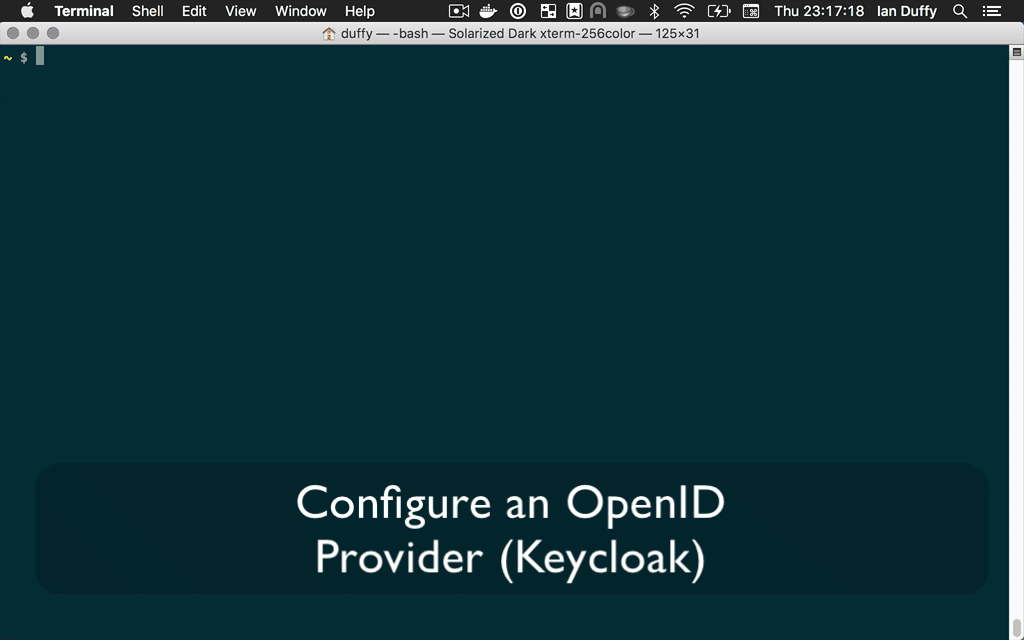Image resolution: width=1024 pixels, height=640 pixels.
Task: Open the Docker whale menu bar icon
Action: coord(488,11)
